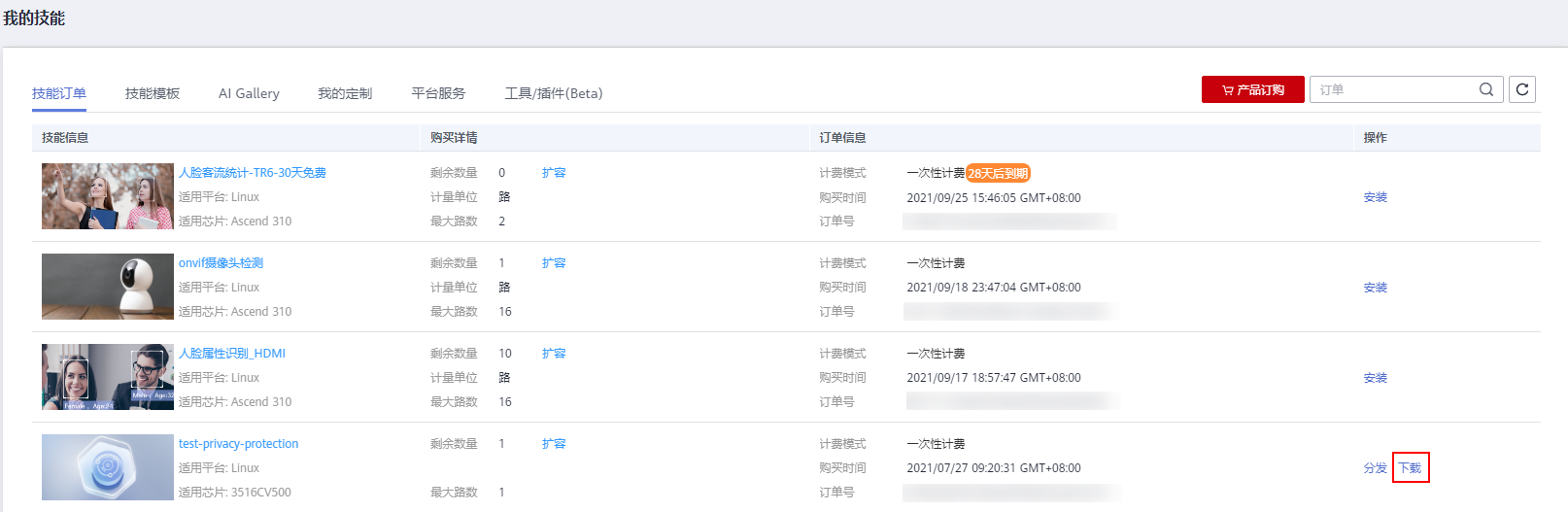Image resolution: width=1568 pixels, height=512 pixels.
Task: Click the red 产品订购 cart button
Action: tap(1252, 89)
